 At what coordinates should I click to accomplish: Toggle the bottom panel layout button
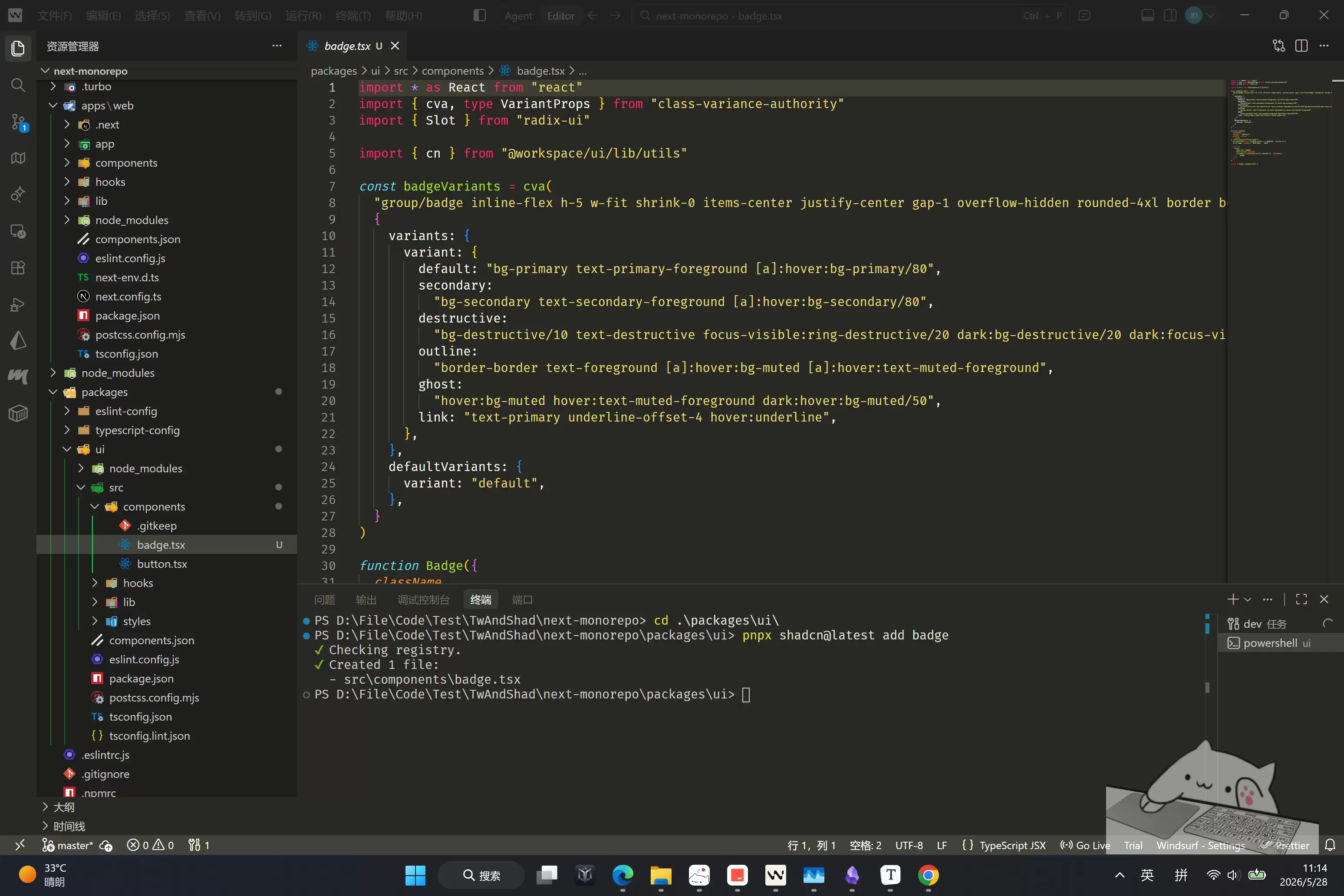(x=1147, y=16)
